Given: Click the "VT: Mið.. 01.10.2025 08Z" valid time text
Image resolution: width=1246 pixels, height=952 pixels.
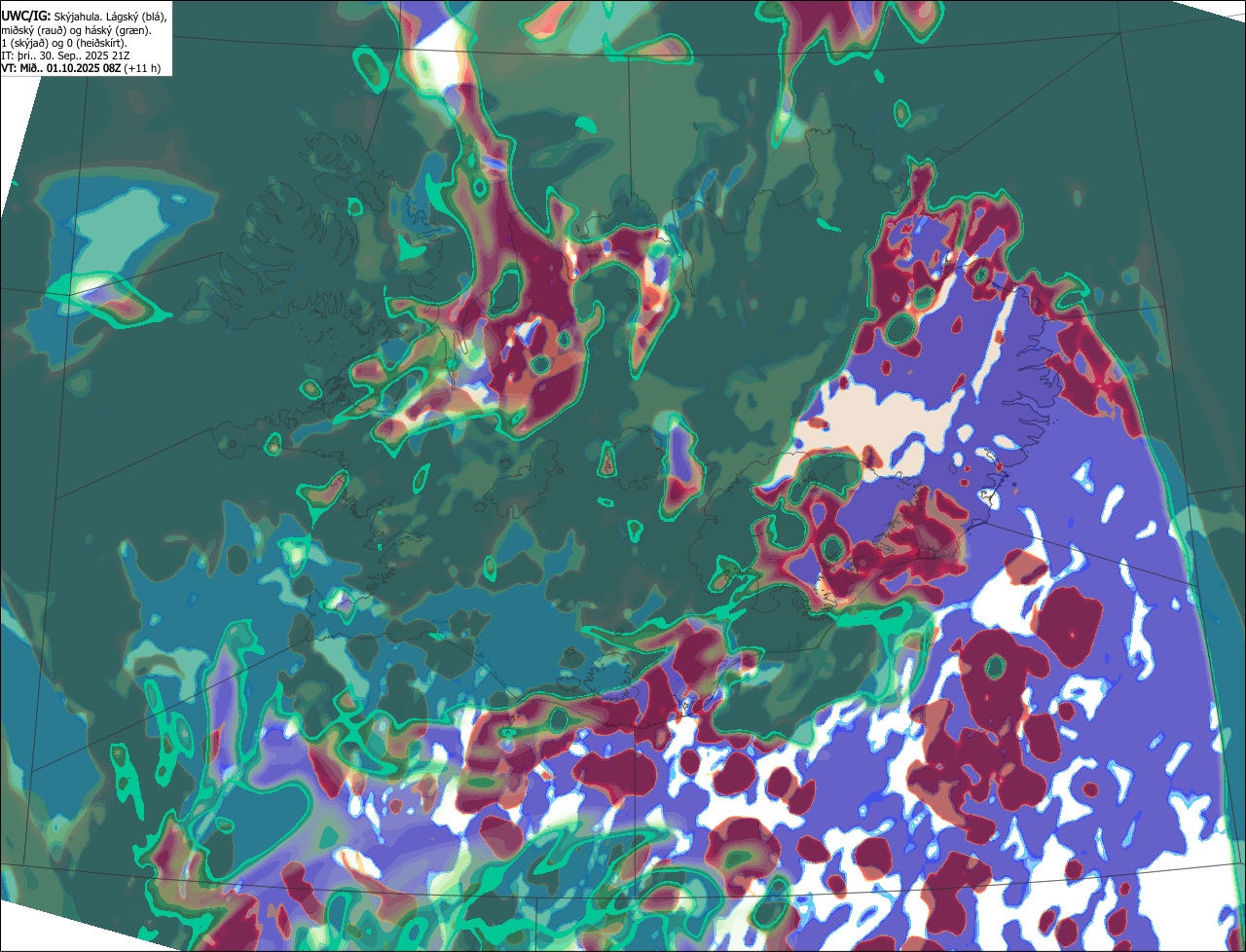Looking at the screenshot, I should click(61, 68).
